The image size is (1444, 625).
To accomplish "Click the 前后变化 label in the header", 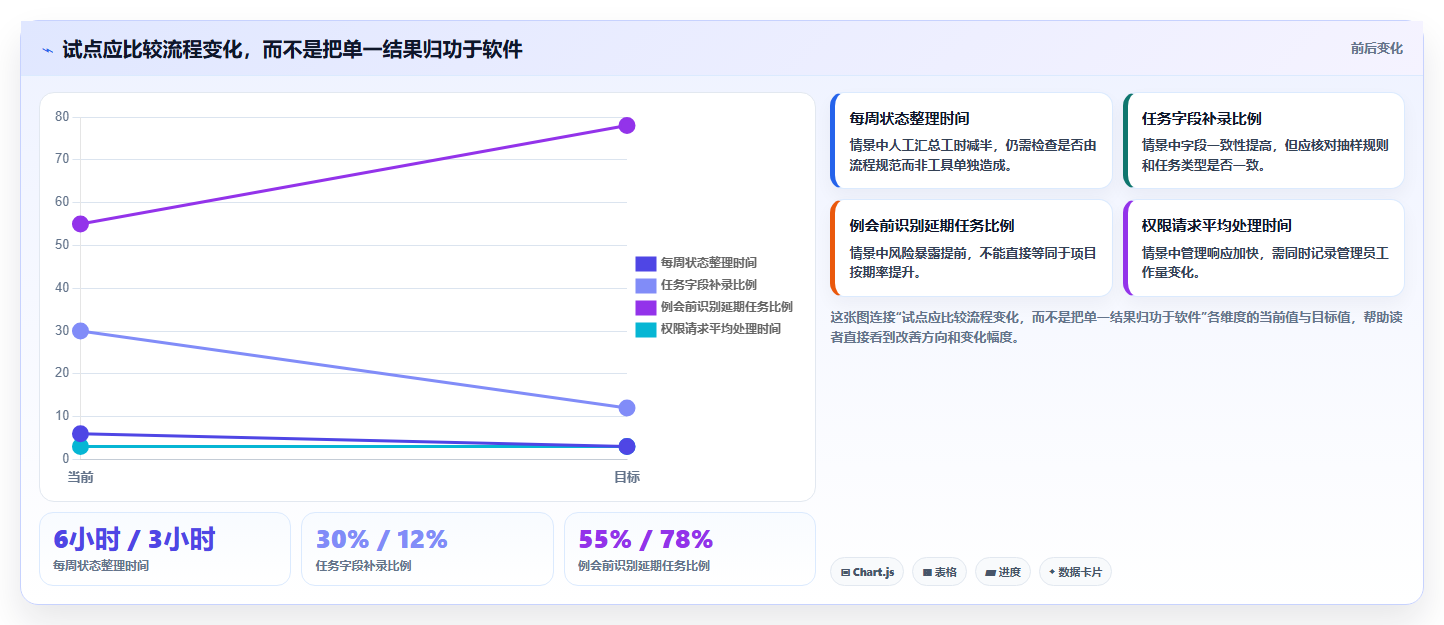I will 1376,48.
